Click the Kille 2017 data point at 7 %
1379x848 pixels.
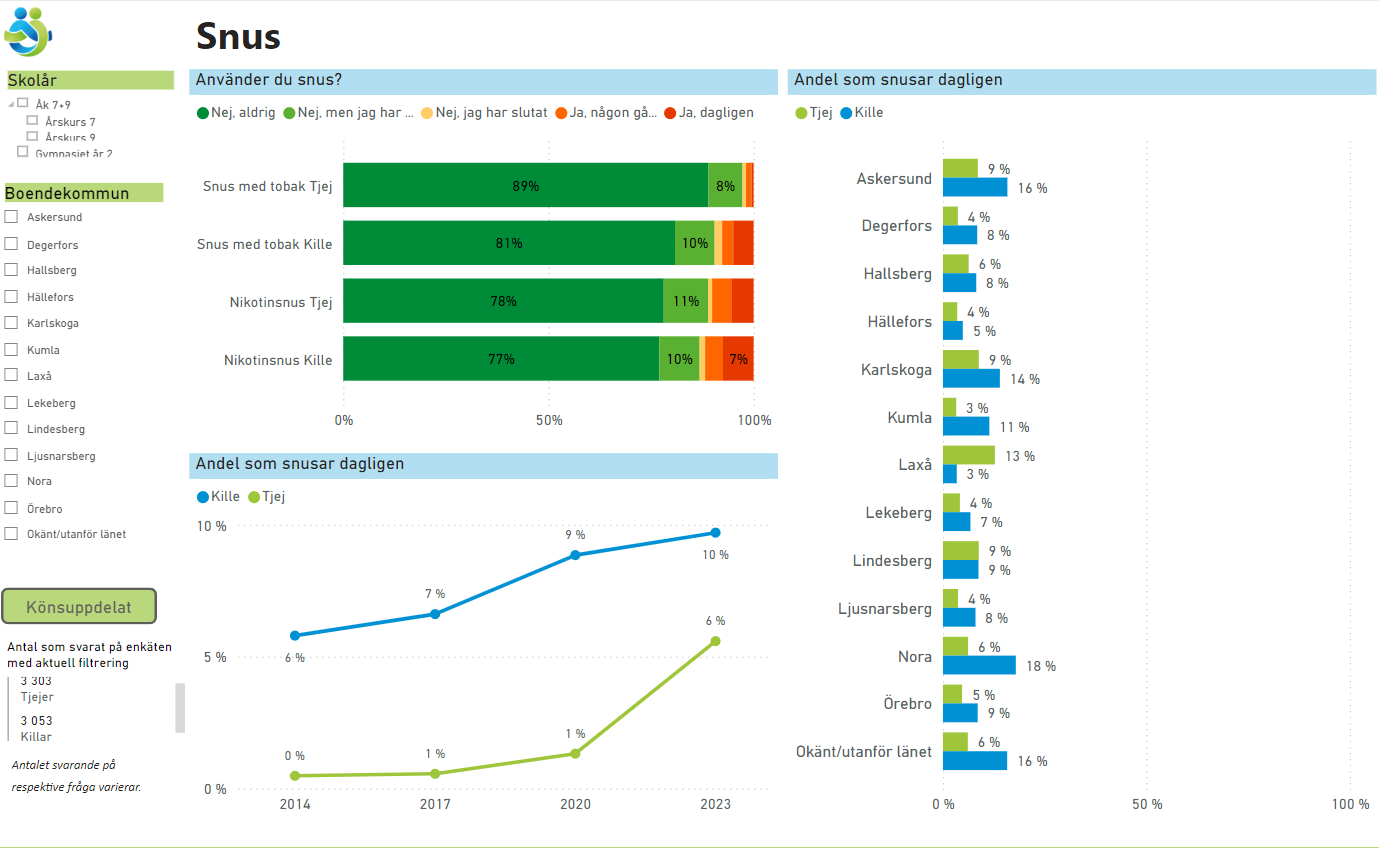pyautogui.click(x=435, y=614)
